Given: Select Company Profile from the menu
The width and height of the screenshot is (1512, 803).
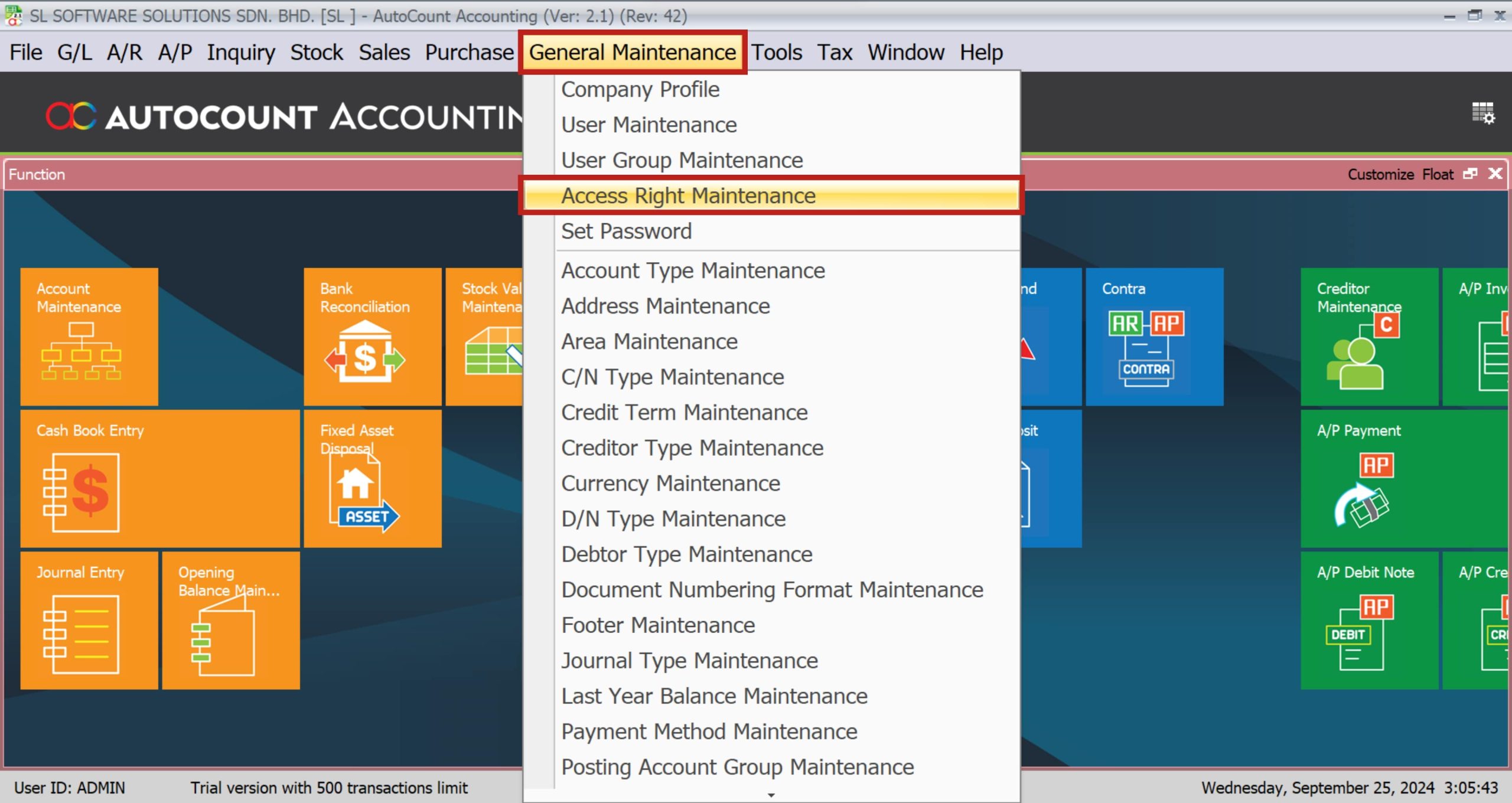Looking at the screenshot, I should point(640,89).
